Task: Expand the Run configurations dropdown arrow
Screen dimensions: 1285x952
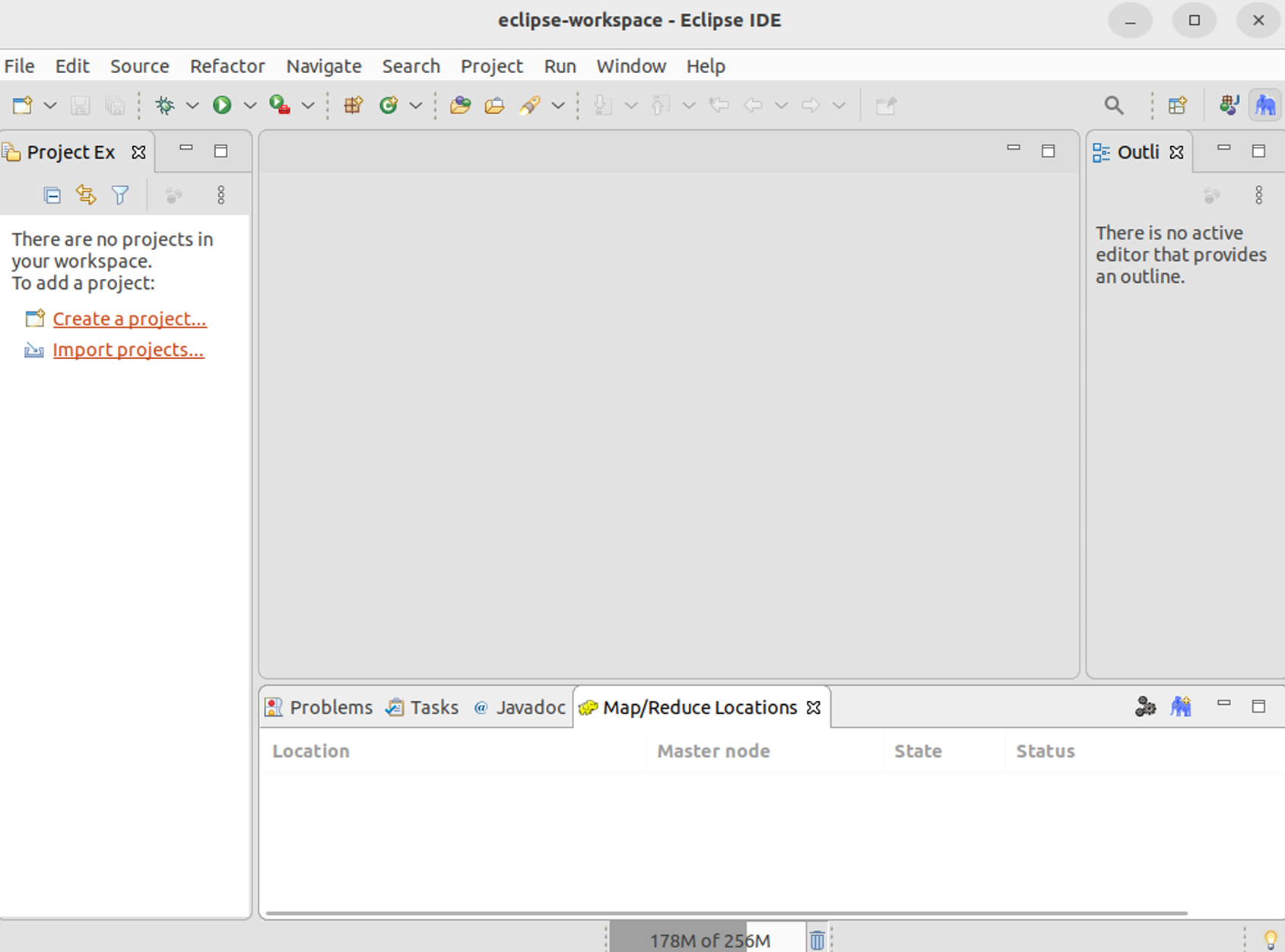Action: pos(250,106)
